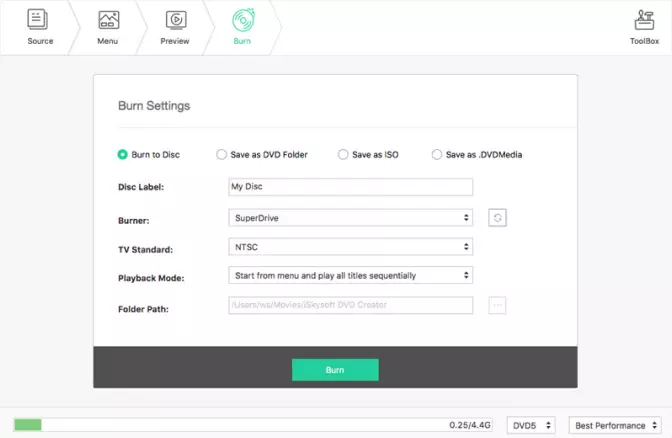Click the Burn Settings heading
The image size is (672, 438).
click(x=154, y=106)
